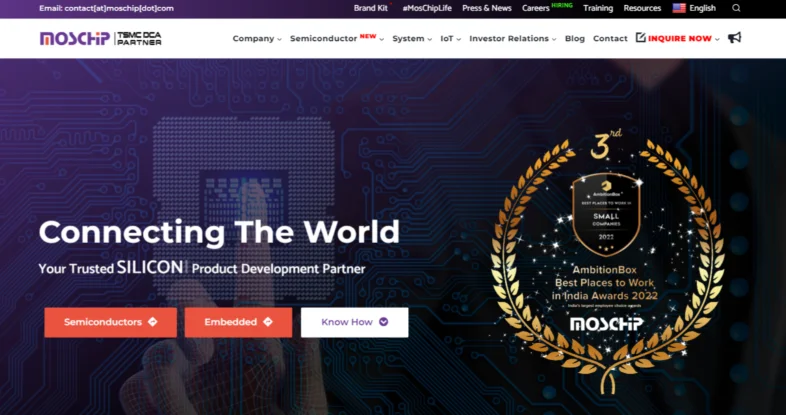Expand the Semiconductor menu chevron
786x415 pixels.
coord(381,39)
